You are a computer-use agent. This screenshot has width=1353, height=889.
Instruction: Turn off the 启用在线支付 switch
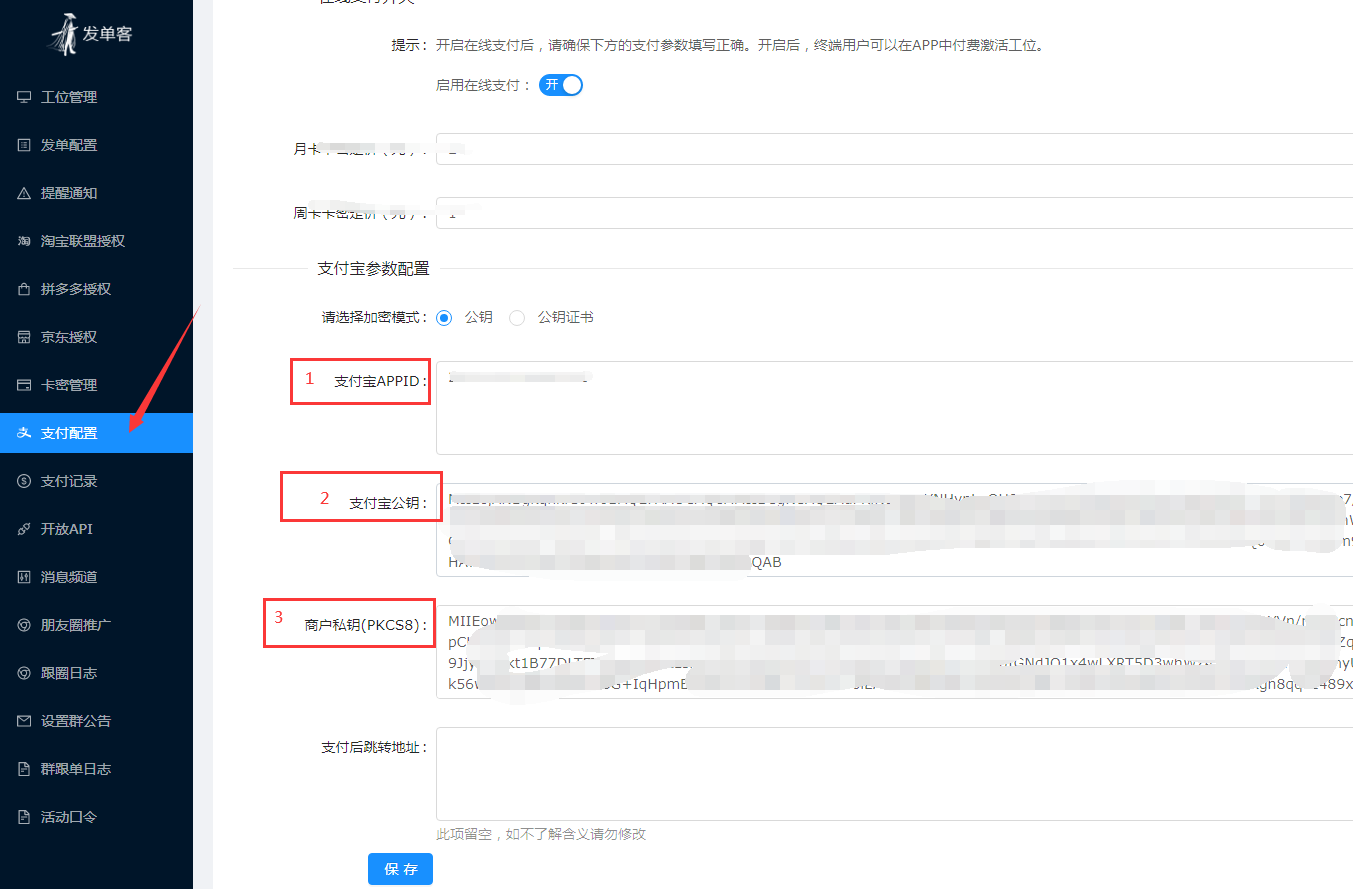[561, 85]
